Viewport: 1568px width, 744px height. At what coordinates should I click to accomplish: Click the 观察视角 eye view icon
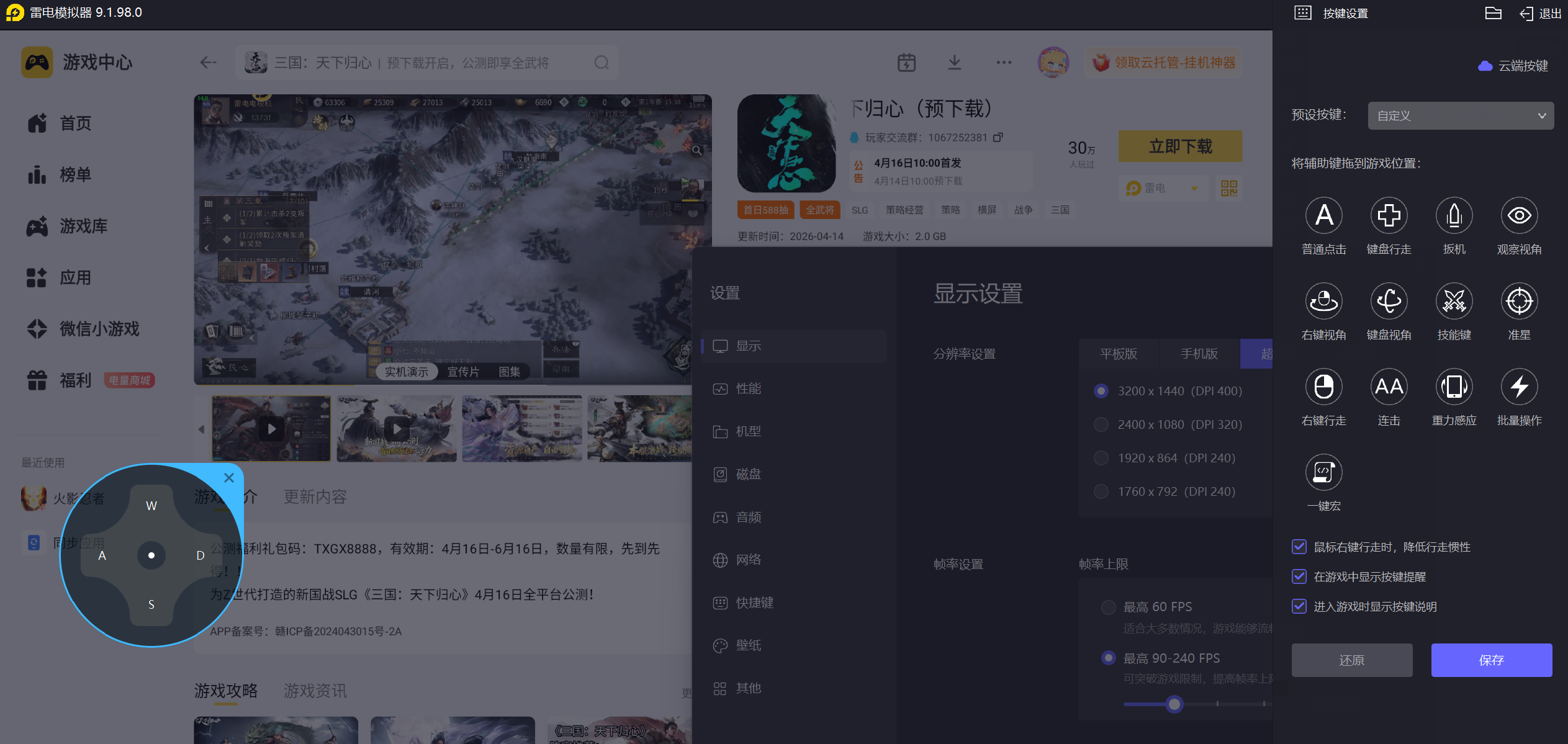tap(1519, 216)
